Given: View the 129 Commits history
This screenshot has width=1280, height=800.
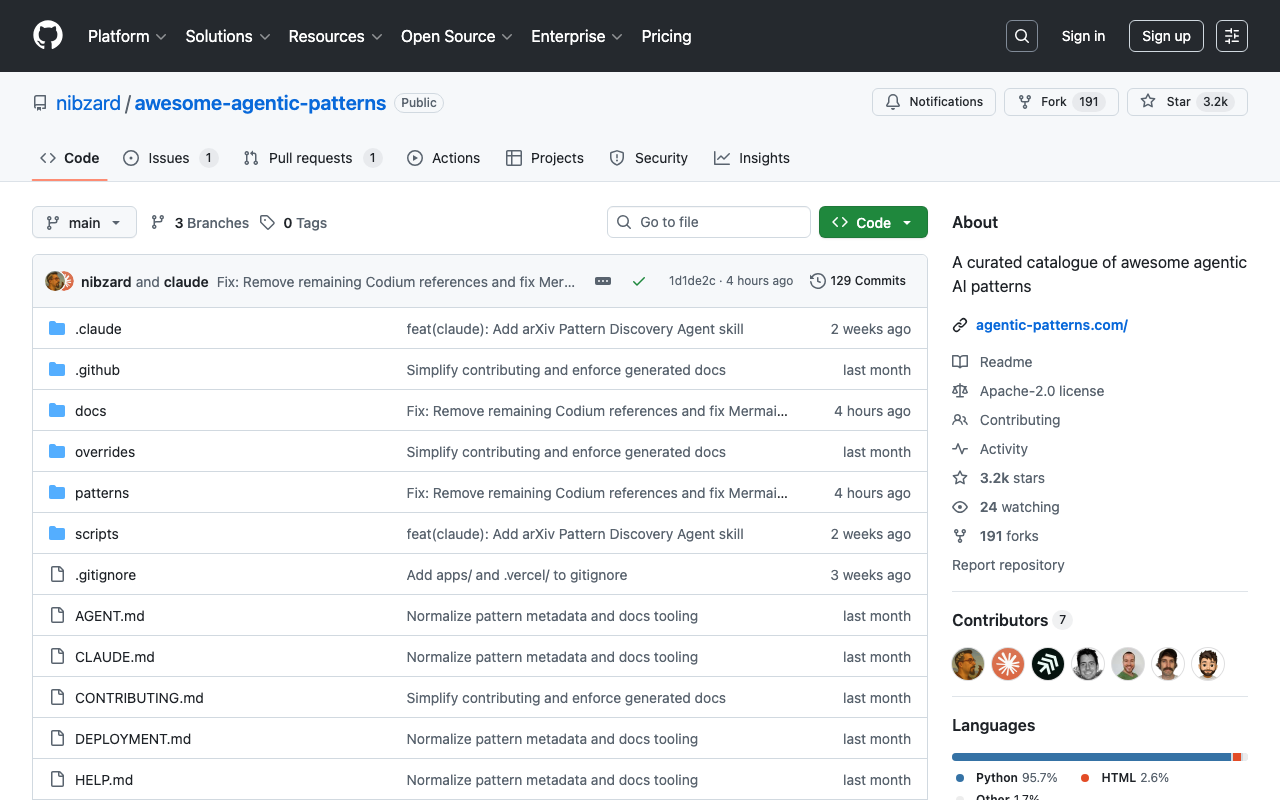Looking at the screenshot, I should pyautogui.click(x=858, y=281).
